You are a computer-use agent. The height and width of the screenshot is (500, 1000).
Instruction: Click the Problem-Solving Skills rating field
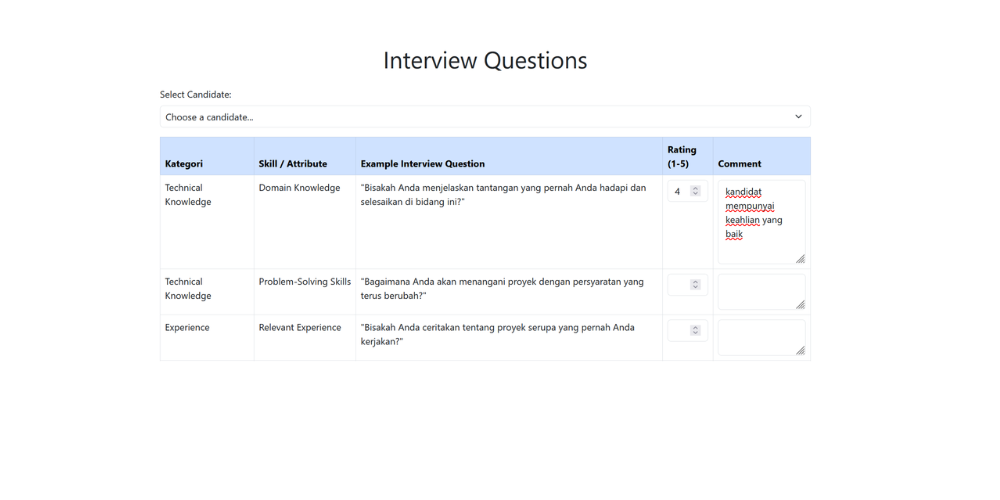[679, 285]
